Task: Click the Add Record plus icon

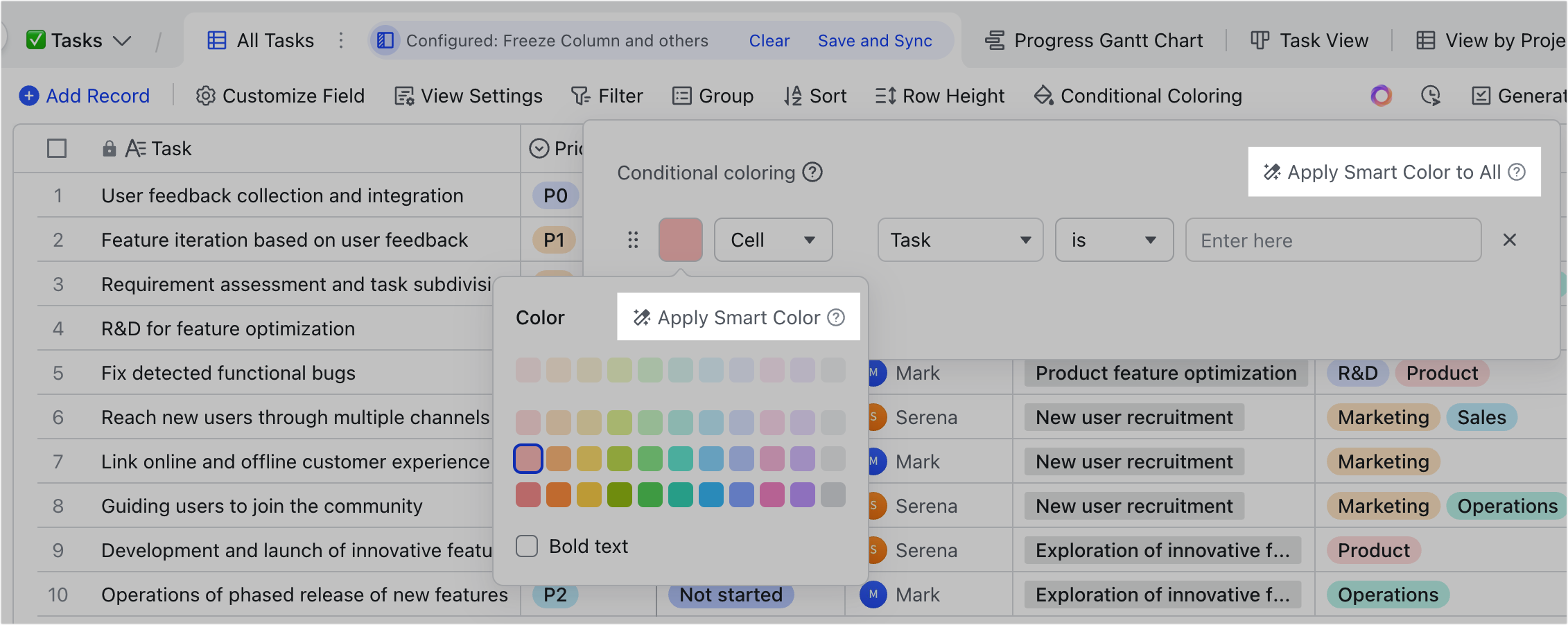Action: [x=30, y=96]
